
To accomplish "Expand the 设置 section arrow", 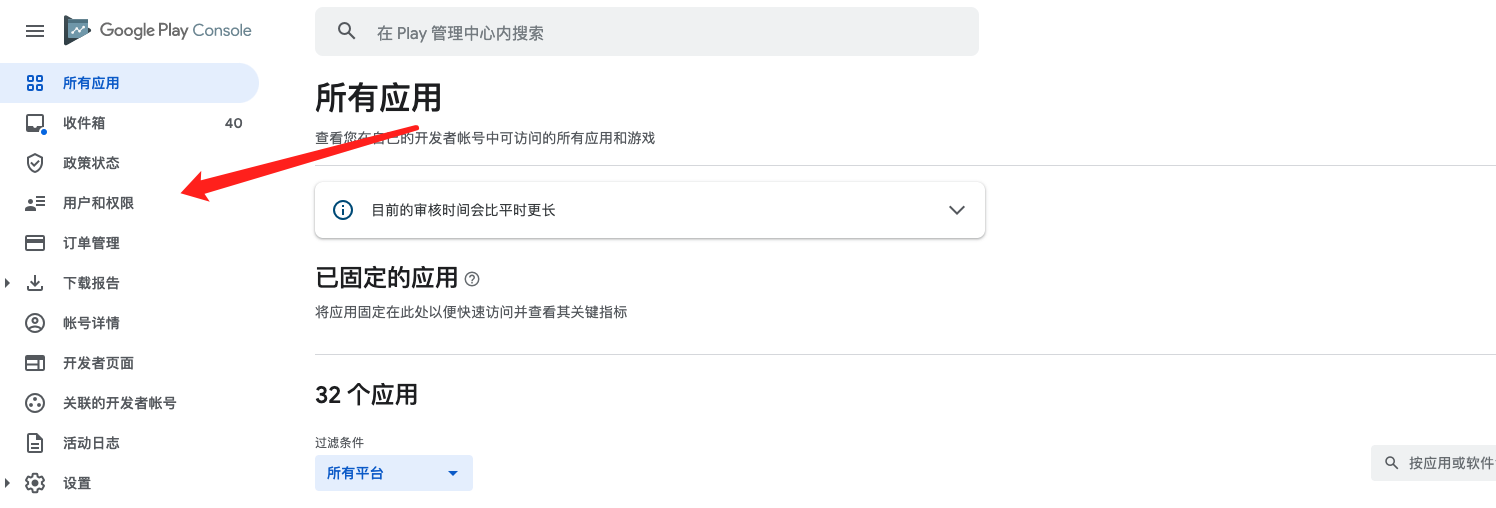I will click(7, 483).
